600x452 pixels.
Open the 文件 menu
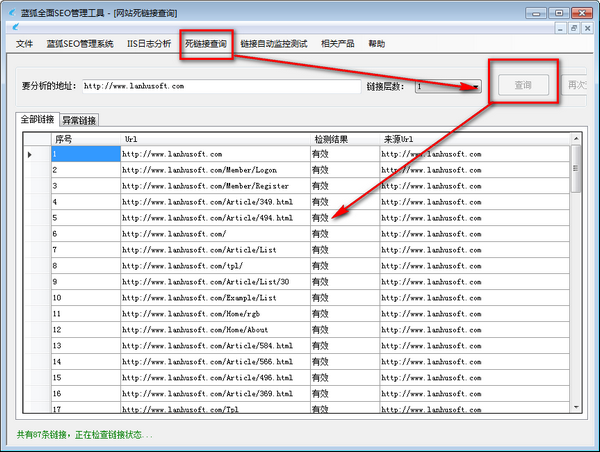click(25, 44)
